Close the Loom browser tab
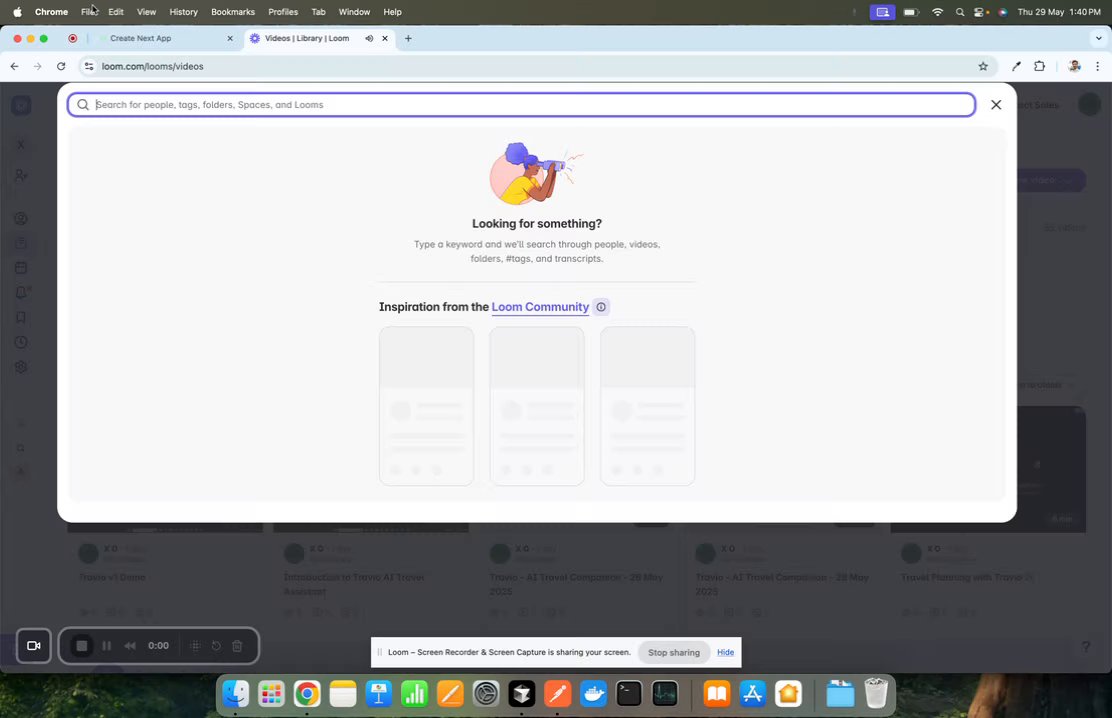 (385, 38)
